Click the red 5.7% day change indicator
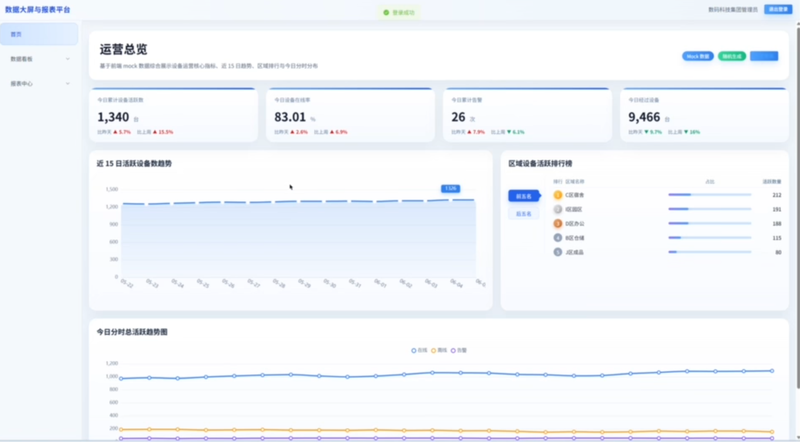Image resolution: width=800 pixels, height=442 pixels. point(122,132)
